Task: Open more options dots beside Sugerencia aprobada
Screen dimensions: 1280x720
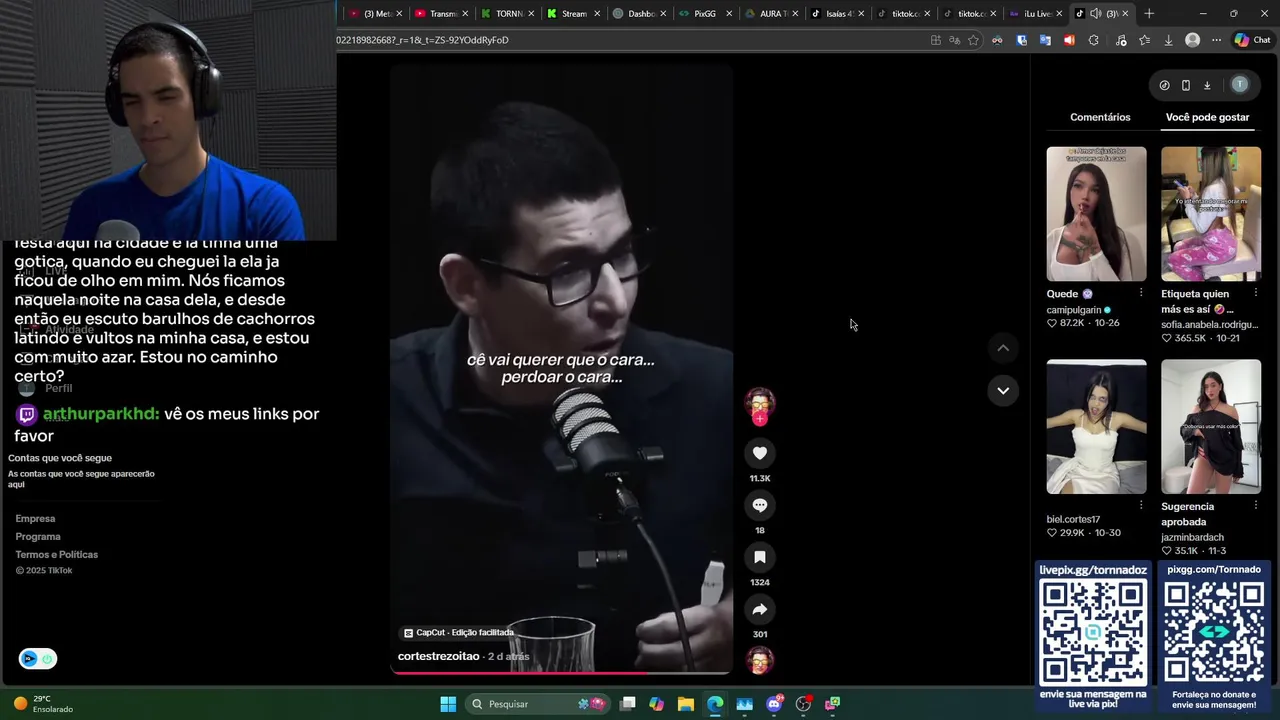Action: coord(1256,506)
